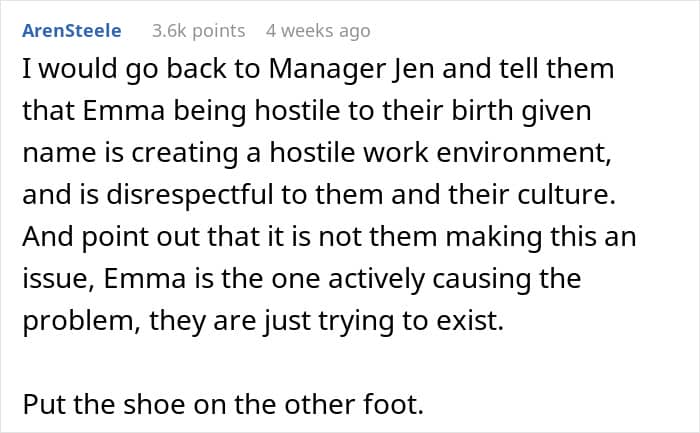This screenshot has width=700, height=433.
Task: Click the first mention of Emma
Action: pyautogui.click(x=124, y=111)
